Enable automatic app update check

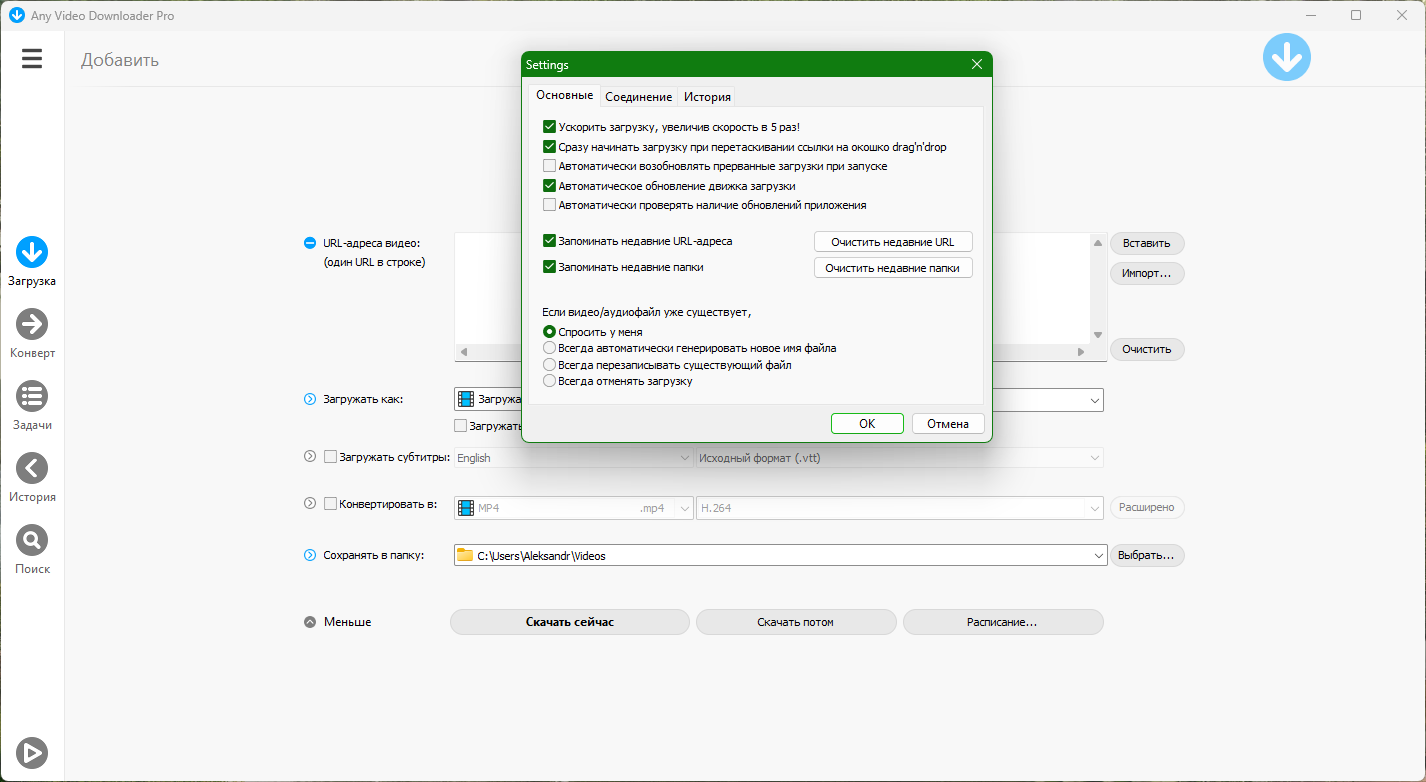[x=549, y=205]
